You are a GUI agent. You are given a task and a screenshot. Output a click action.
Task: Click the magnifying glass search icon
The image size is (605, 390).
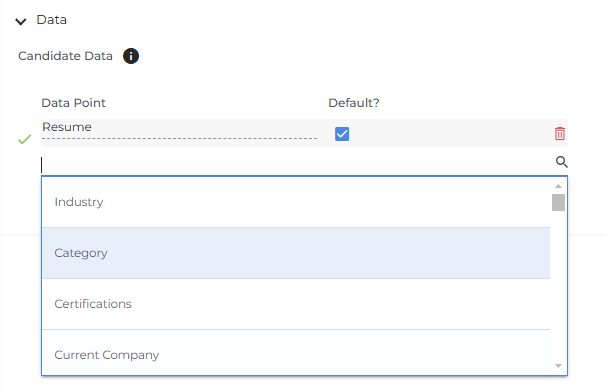pyautogui.click(x=561, y=162)
